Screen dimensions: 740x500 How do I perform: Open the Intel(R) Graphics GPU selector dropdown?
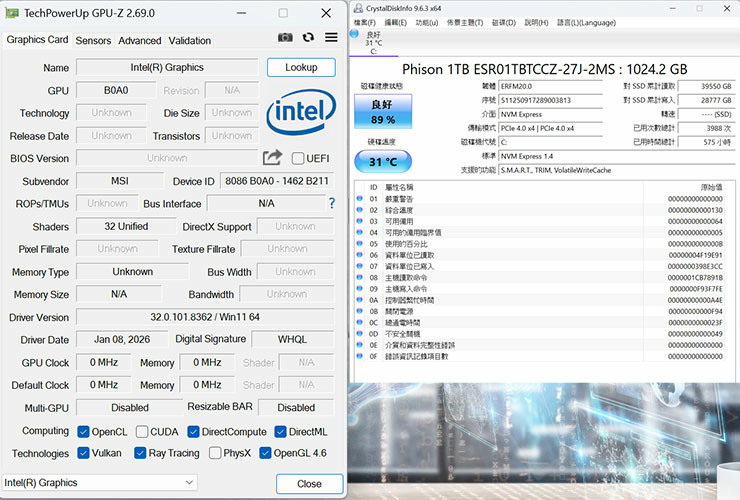tap(100, 483)
